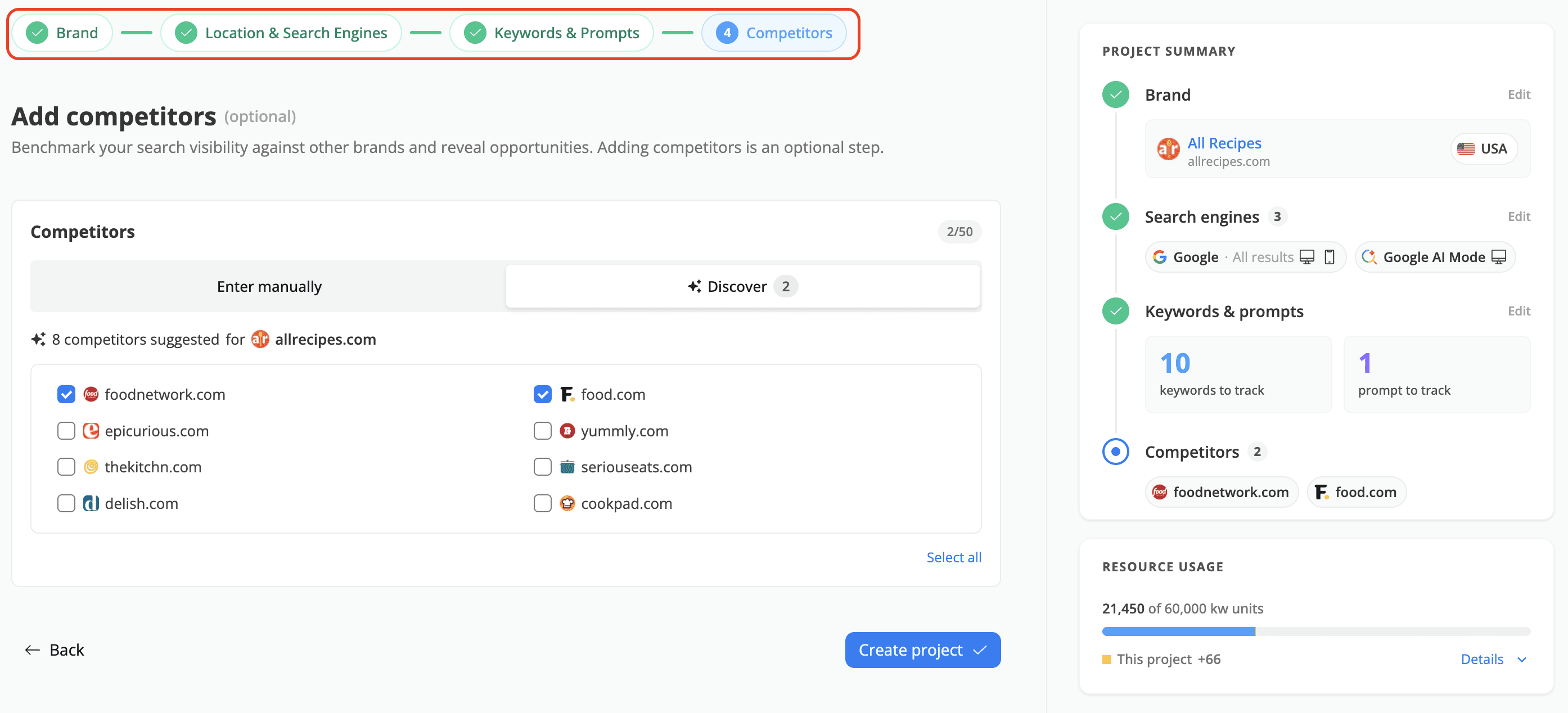Click the epicurious.com favicon

click(91, 431)
